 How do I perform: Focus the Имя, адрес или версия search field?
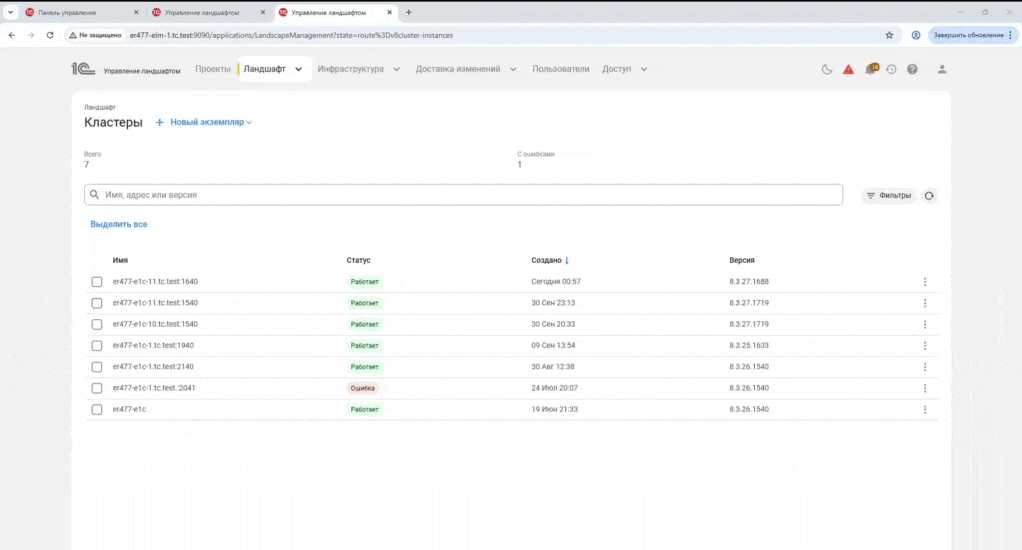pos(463,194)
